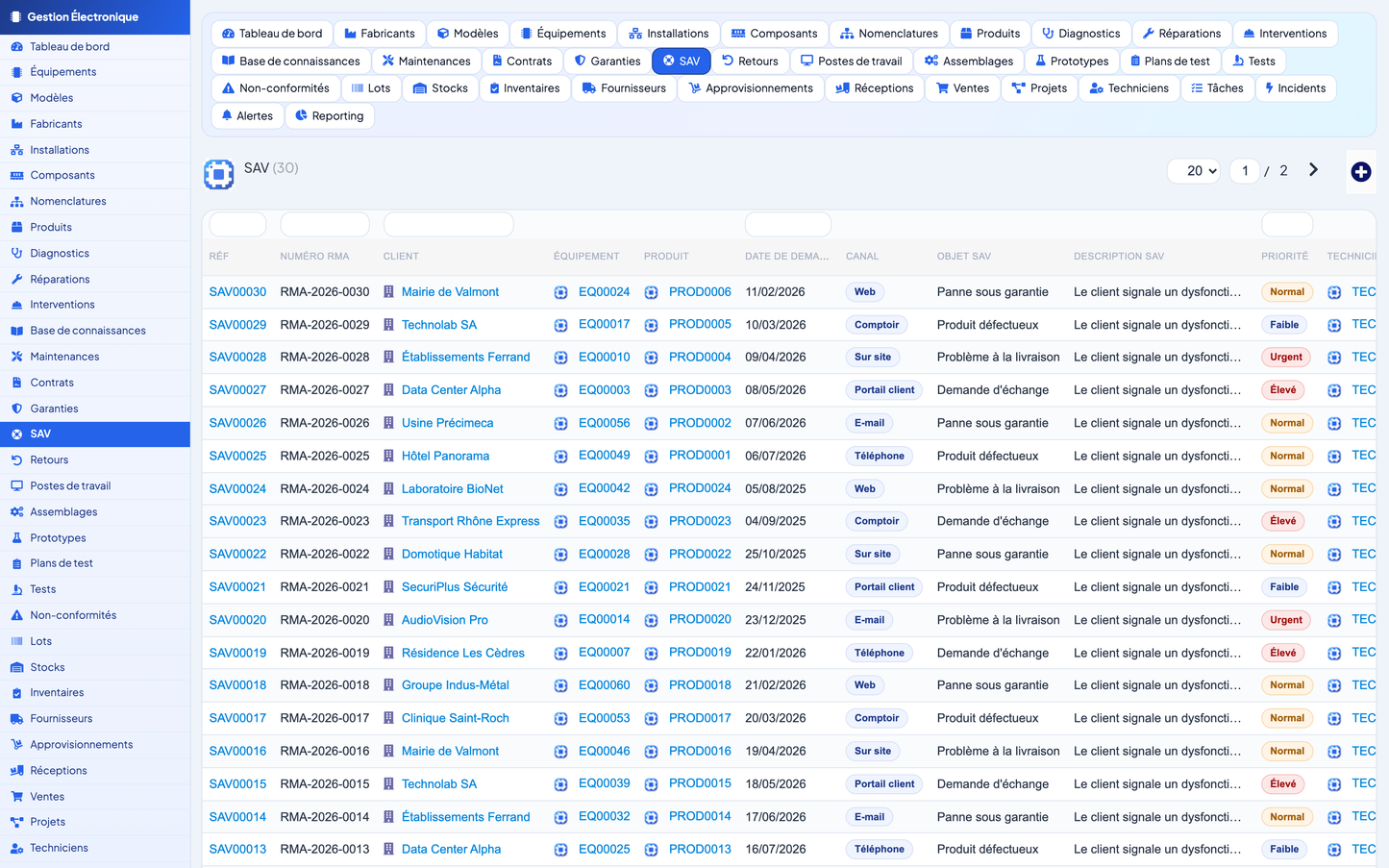Screen dimensions: 1389x868
Task: Click the Urgent priority badge of SAV00028
Action: 1286,358
